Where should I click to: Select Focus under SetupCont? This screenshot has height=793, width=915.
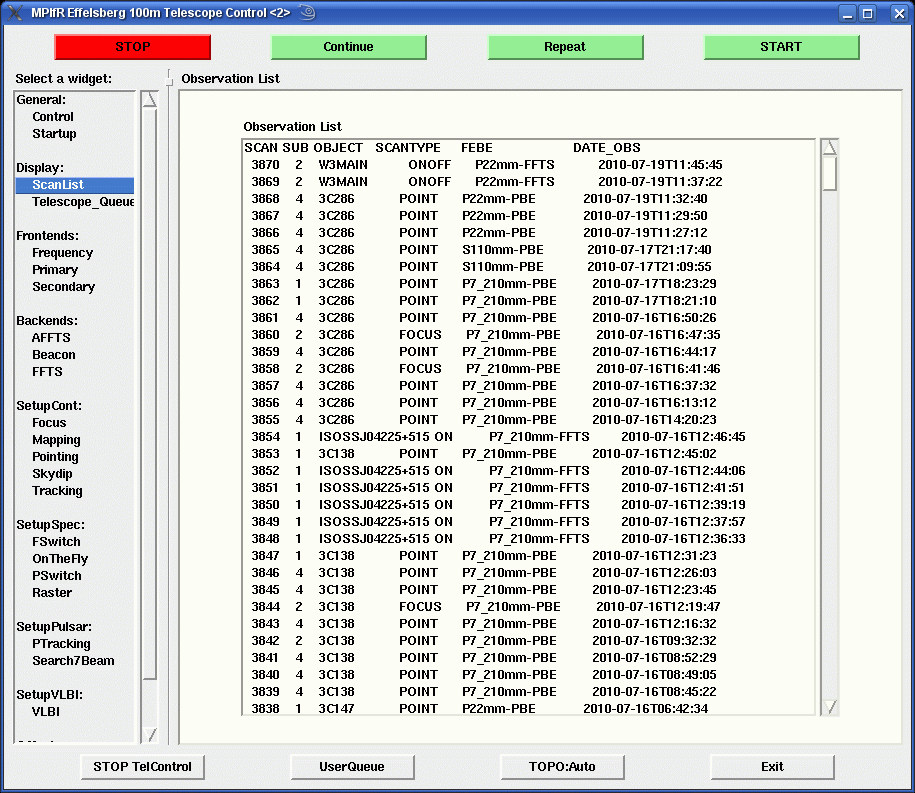coord(49,422)
